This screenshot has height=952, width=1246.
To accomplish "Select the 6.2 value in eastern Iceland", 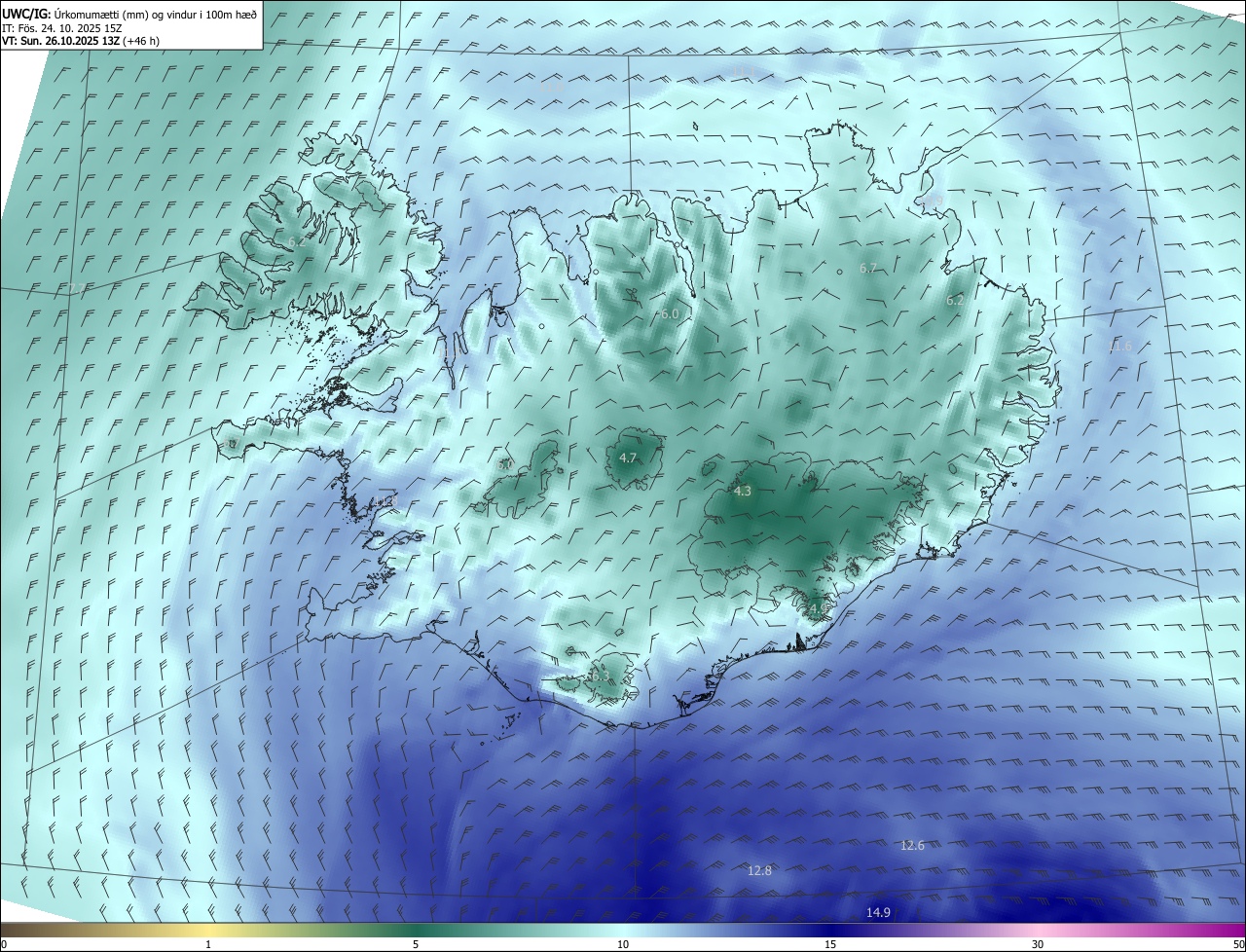I will coord(955,301).
